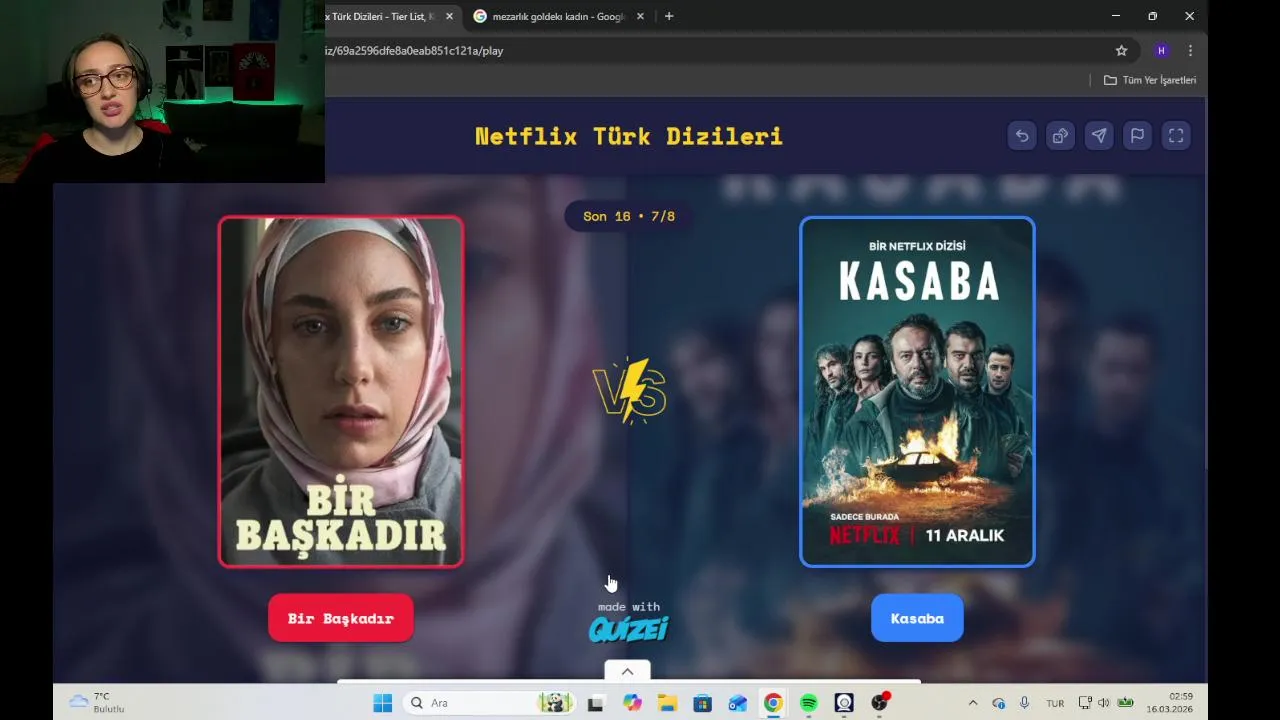Screen dimensions: 1280x720
Task: Click the Netflix Türk Dizileri title
Action: [x=628, y=136]
